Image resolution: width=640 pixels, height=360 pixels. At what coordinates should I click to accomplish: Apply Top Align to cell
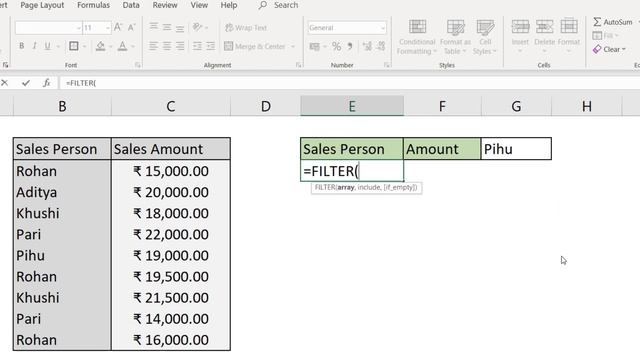click(x=153, y=27)
